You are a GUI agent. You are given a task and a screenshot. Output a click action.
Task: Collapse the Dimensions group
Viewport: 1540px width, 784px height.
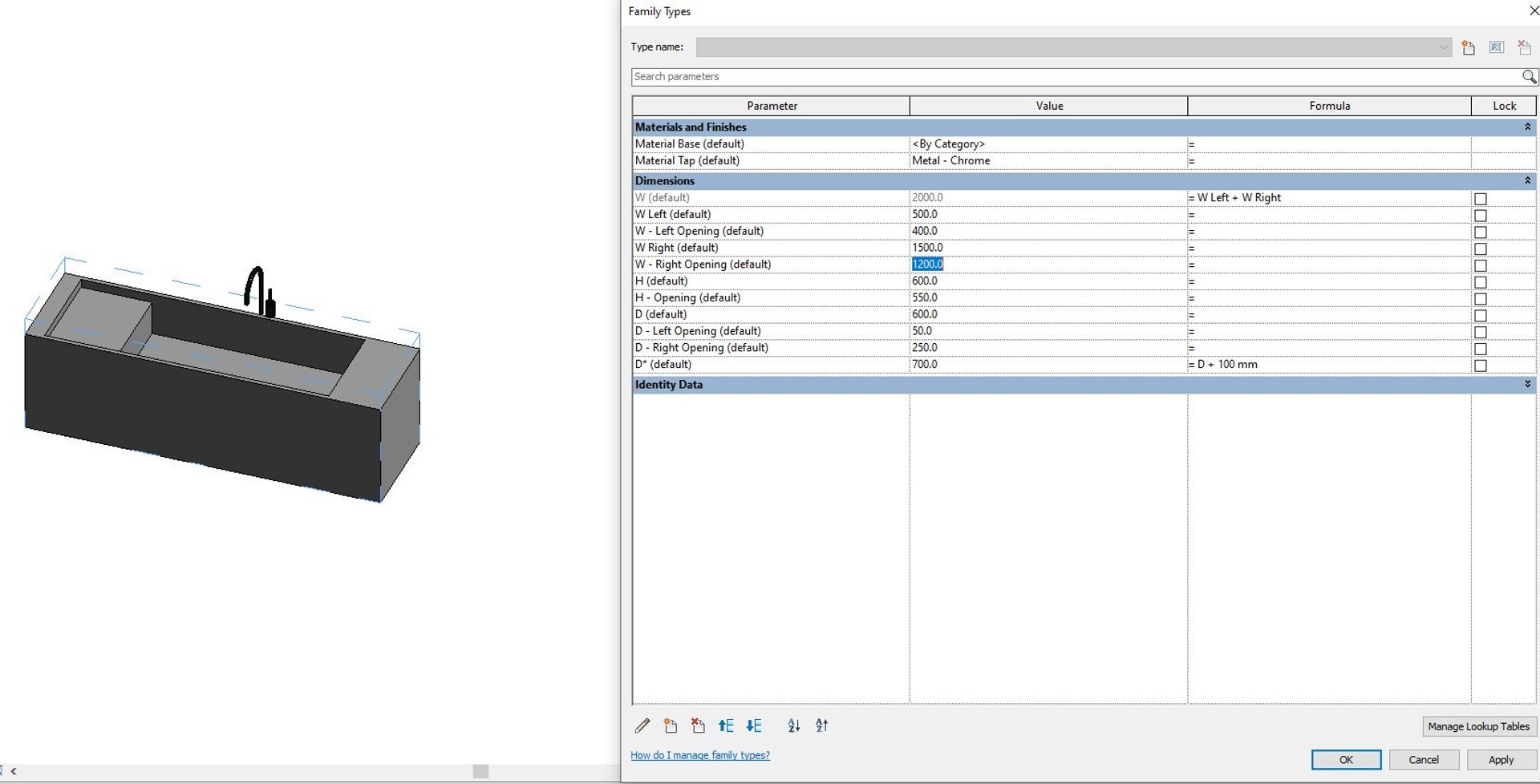(x=1527, y=180)
